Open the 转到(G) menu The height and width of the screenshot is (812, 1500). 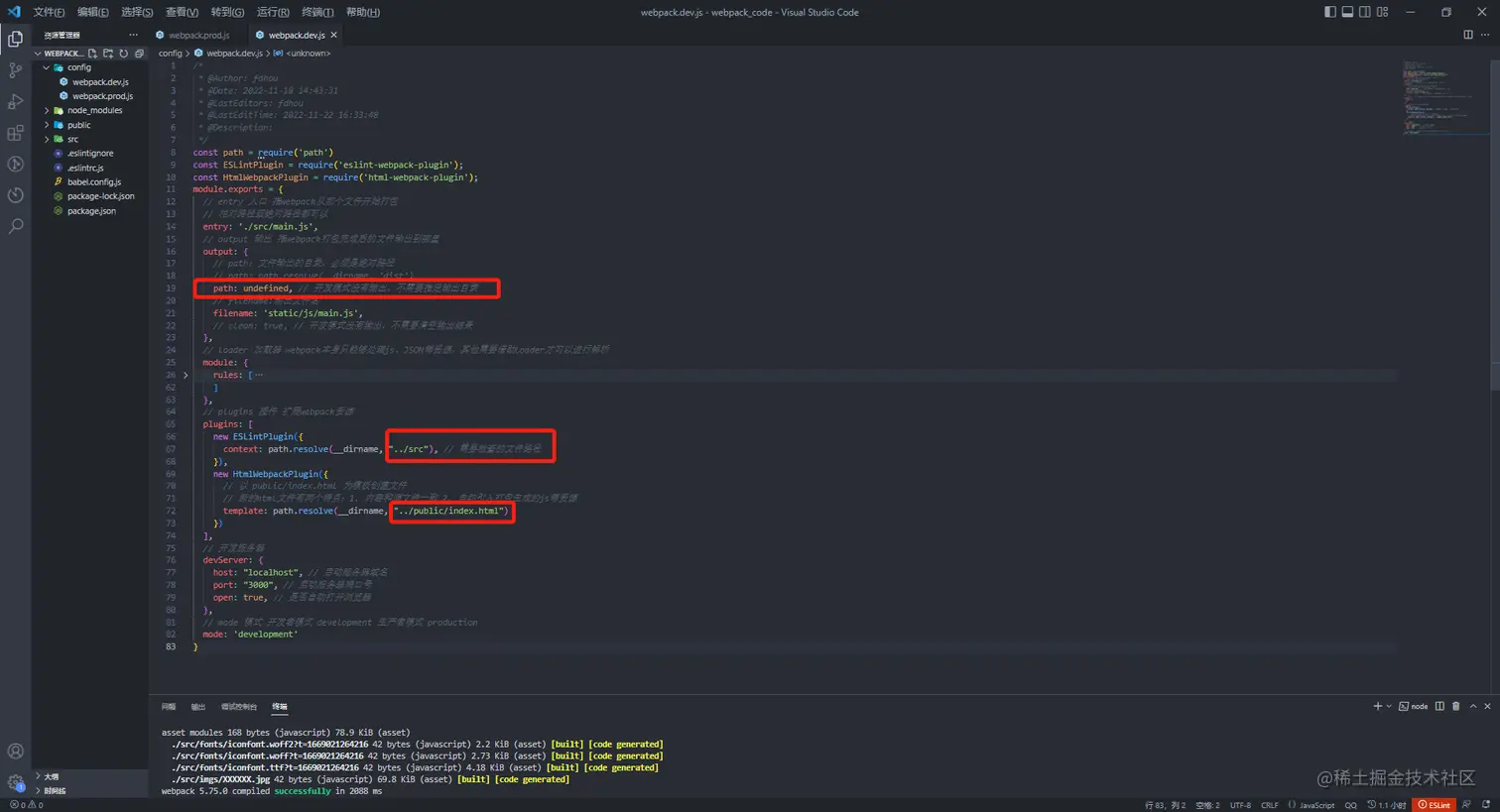point(227,12)
